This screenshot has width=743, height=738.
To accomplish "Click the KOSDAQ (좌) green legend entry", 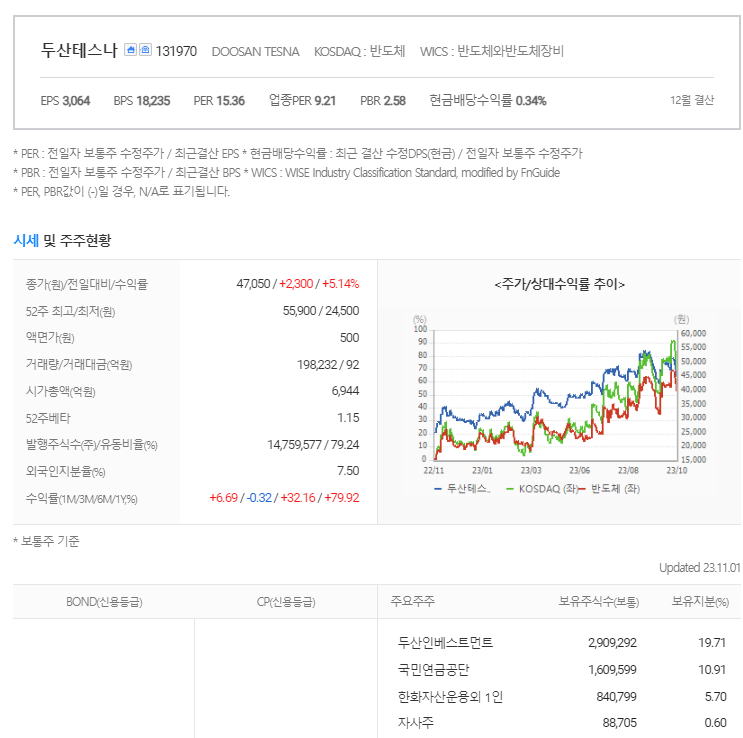I will [541, 489].
